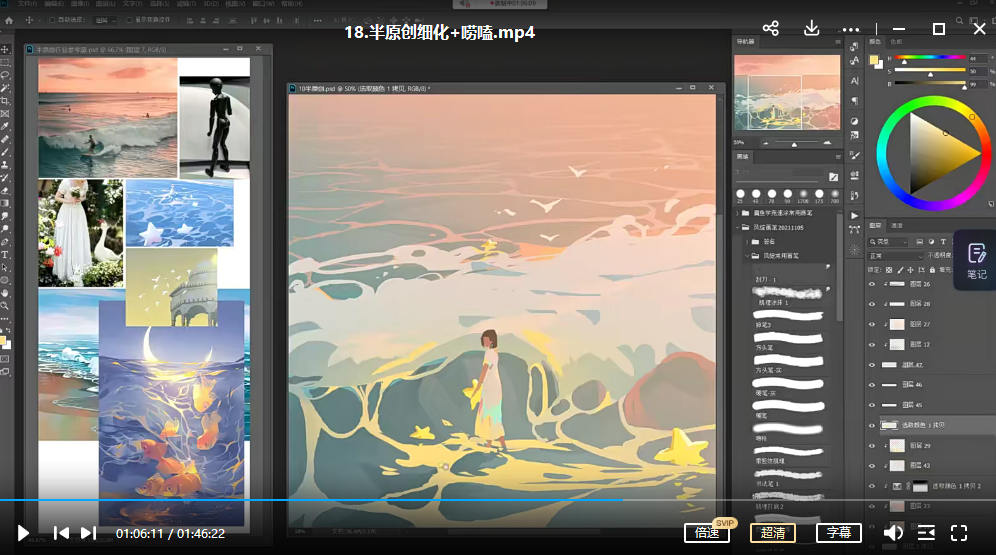Image resolution: width=996 pixels, height=555 pixels.
Task: Hide layer 图层 29 visibility eye
Action: (x=871, y=445)
